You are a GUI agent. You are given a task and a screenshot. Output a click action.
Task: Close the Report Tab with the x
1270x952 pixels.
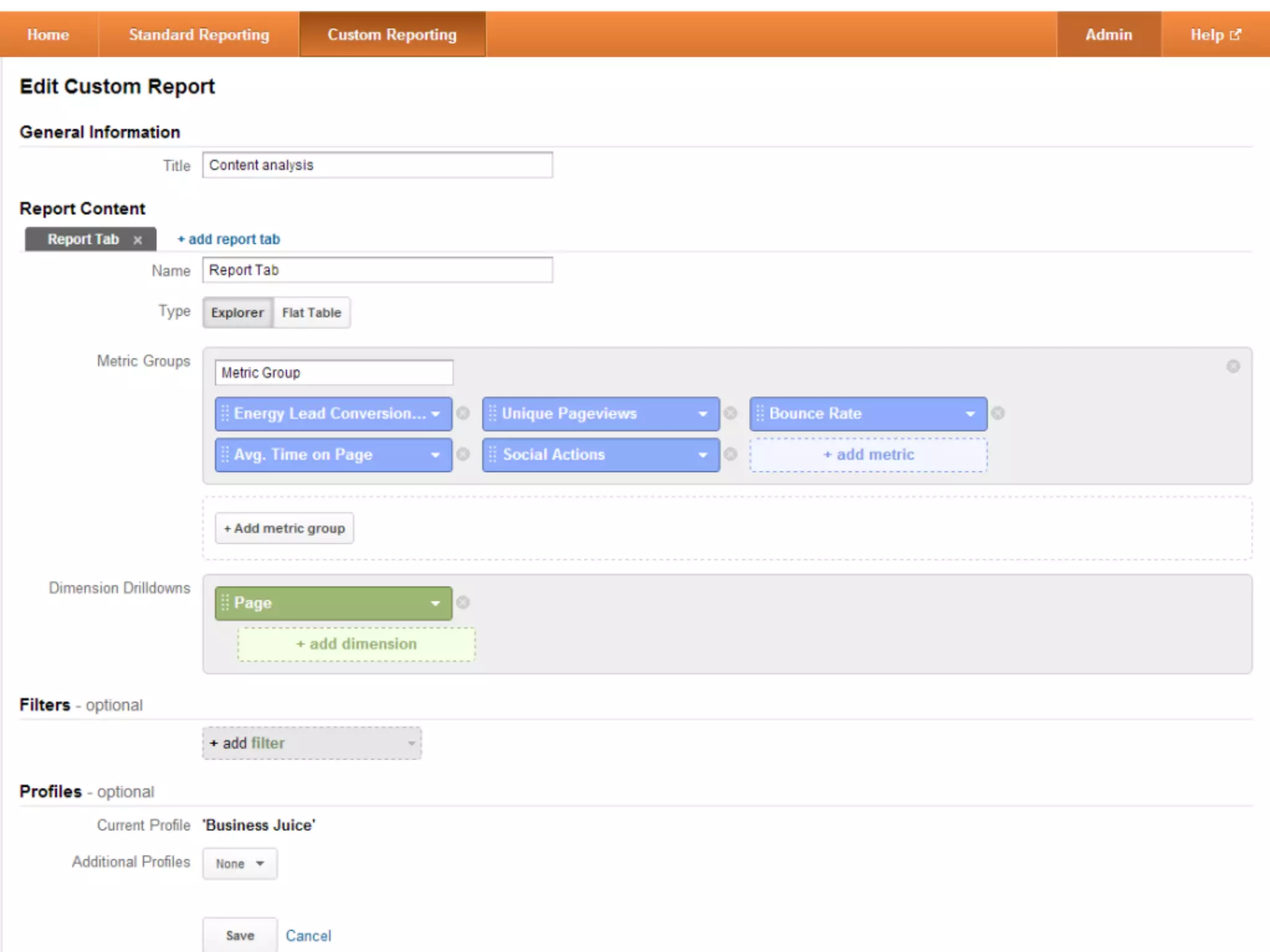pos(138,240)
